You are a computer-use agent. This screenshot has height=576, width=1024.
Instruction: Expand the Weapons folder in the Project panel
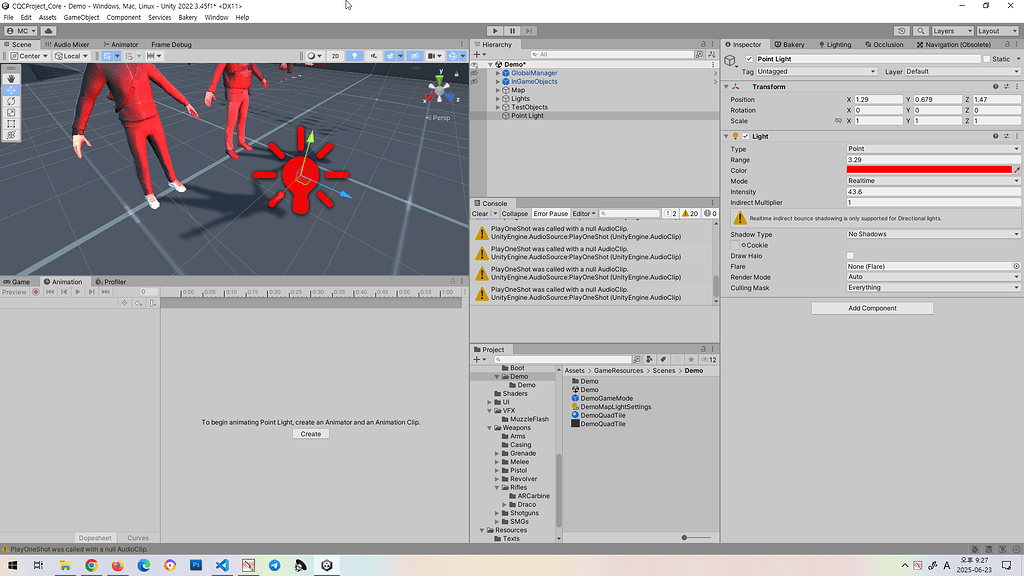point(489,427)
